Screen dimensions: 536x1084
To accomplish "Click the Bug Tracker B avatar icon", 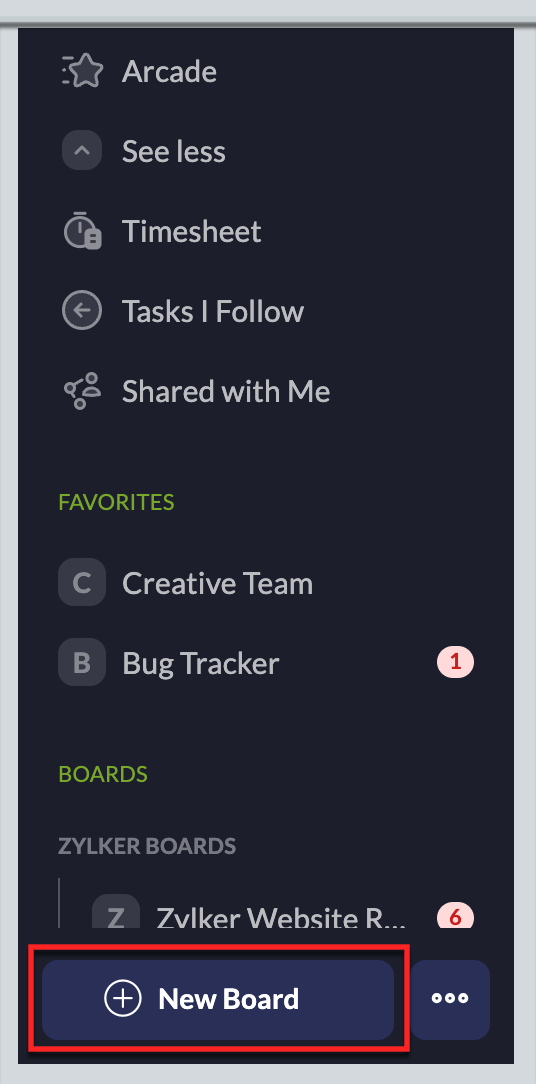I will [82, 662].
